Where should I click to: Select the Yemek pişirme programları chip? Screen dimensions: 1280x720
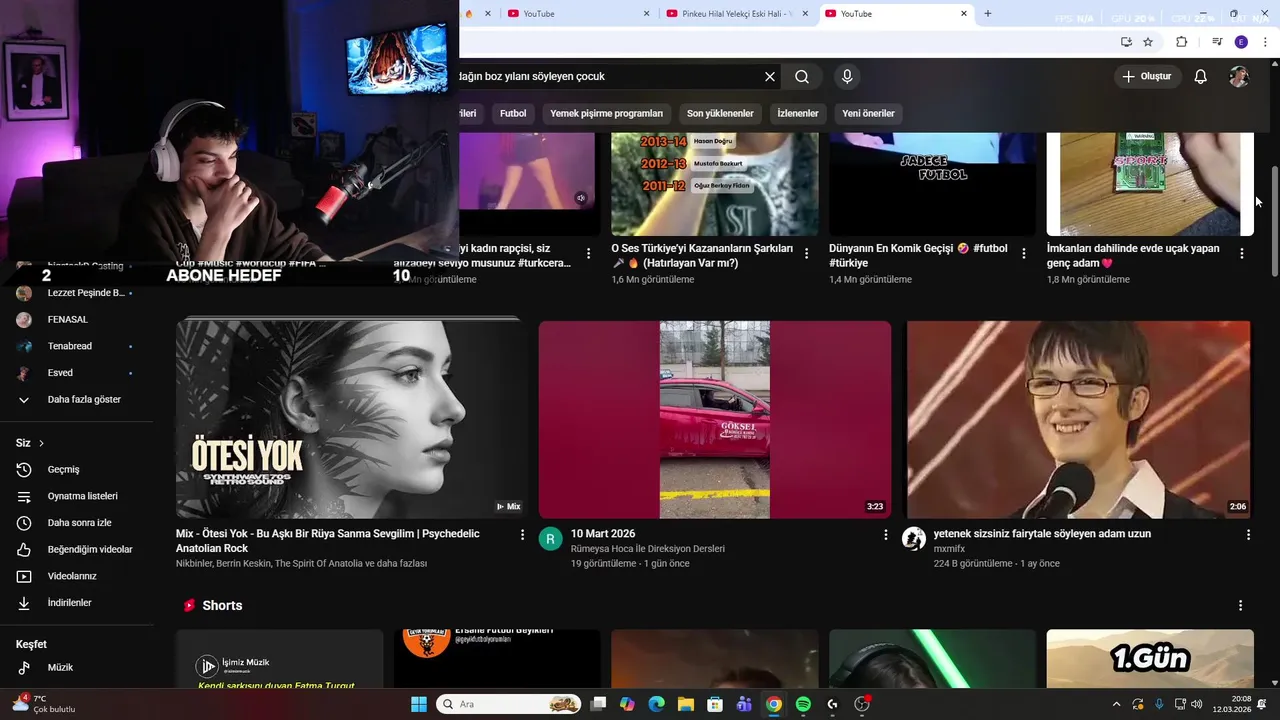pyautogui.click(x=606, y=113)
